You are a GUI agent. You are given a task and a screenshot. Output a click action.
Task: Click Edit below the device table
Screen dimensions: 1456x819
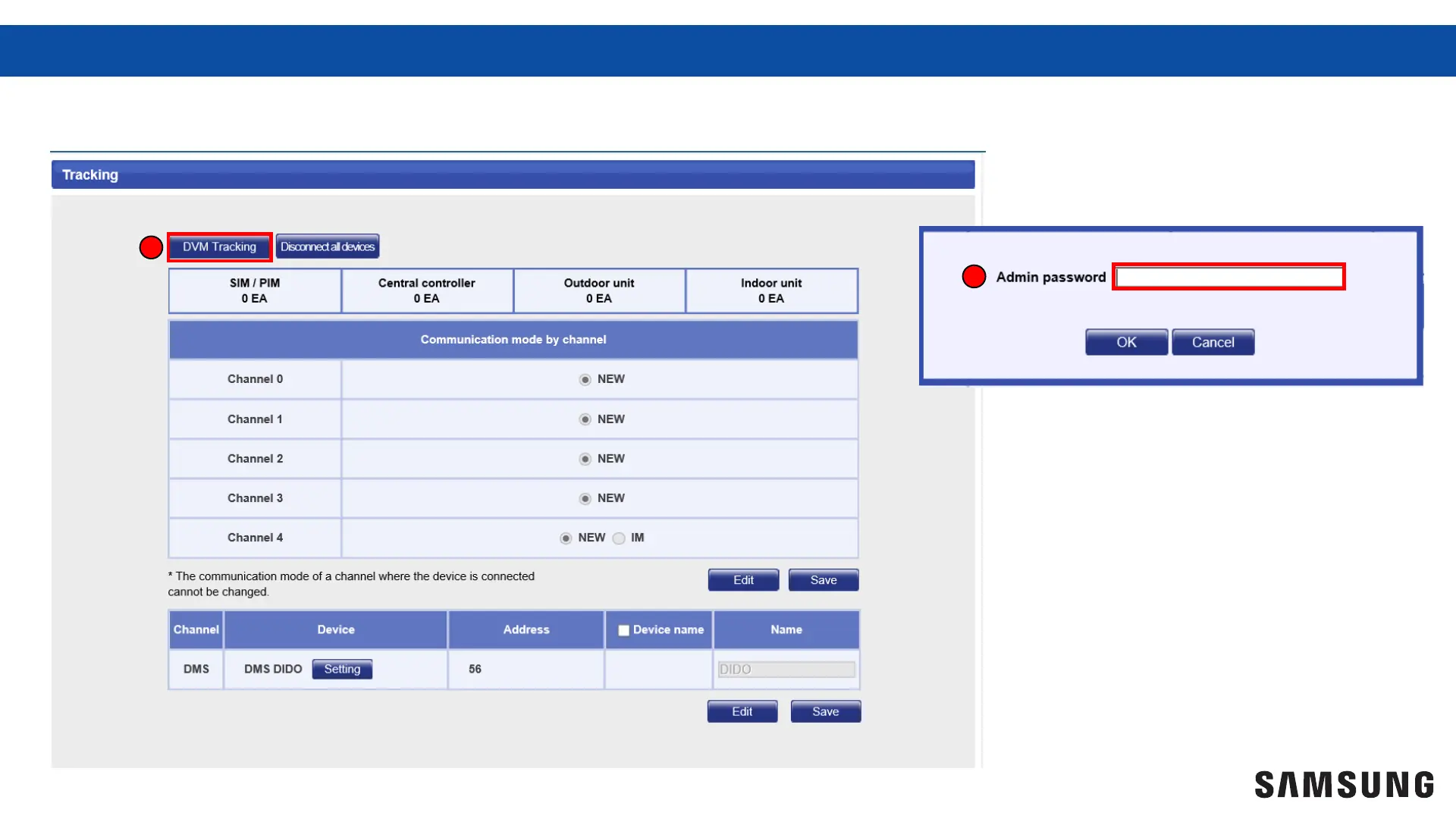click(x=742, y=711)
